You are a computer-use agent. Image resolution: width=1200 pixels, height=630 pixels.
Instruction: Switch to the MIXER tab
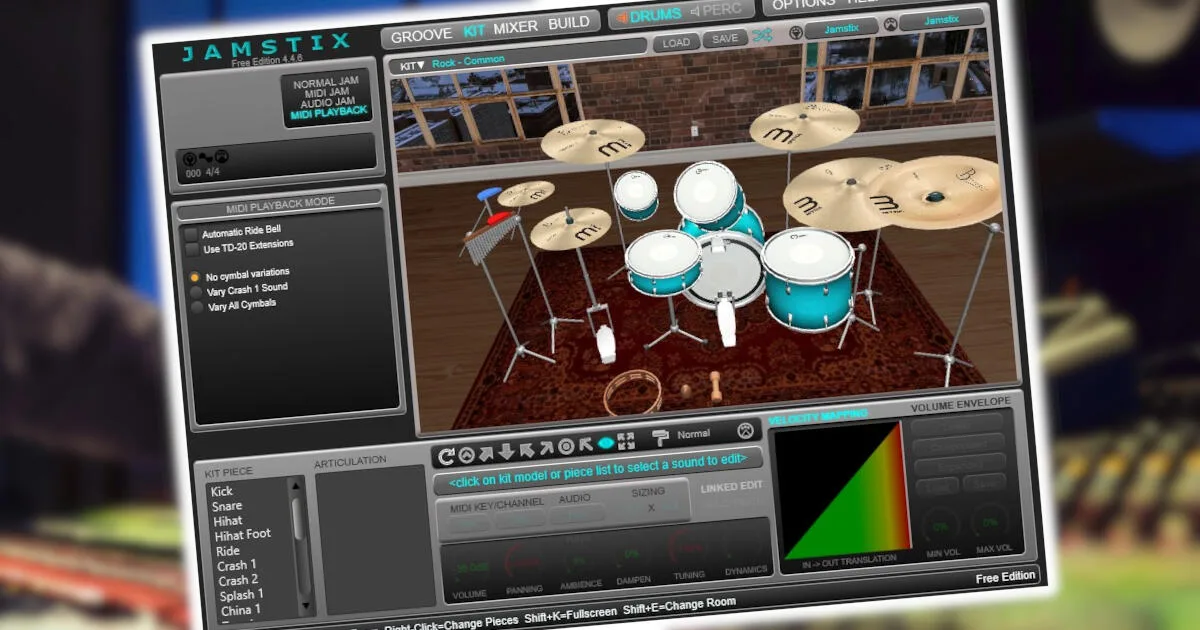[516, 27]
